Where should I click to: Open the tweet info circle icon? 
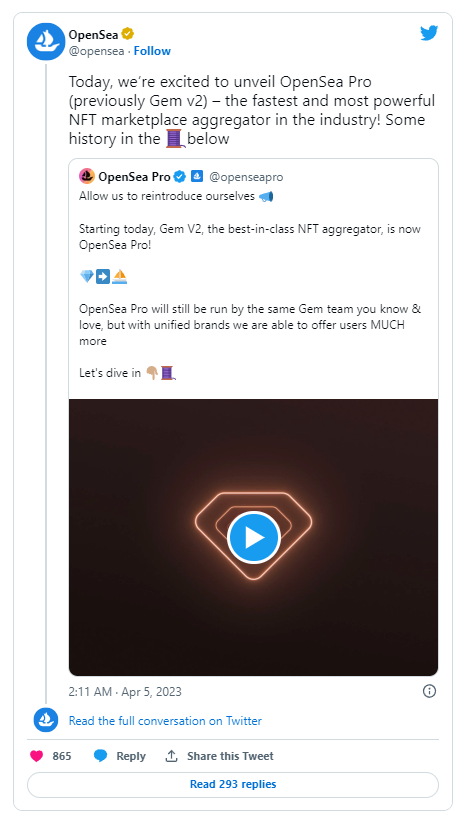coord(430,691)
